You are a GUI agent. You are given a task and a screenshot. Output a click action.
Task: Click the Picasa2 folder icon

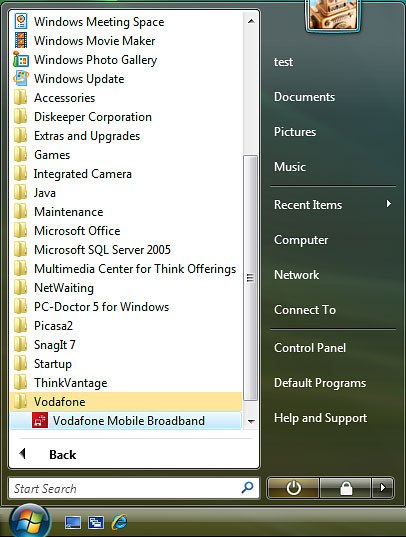click(21, 325)
